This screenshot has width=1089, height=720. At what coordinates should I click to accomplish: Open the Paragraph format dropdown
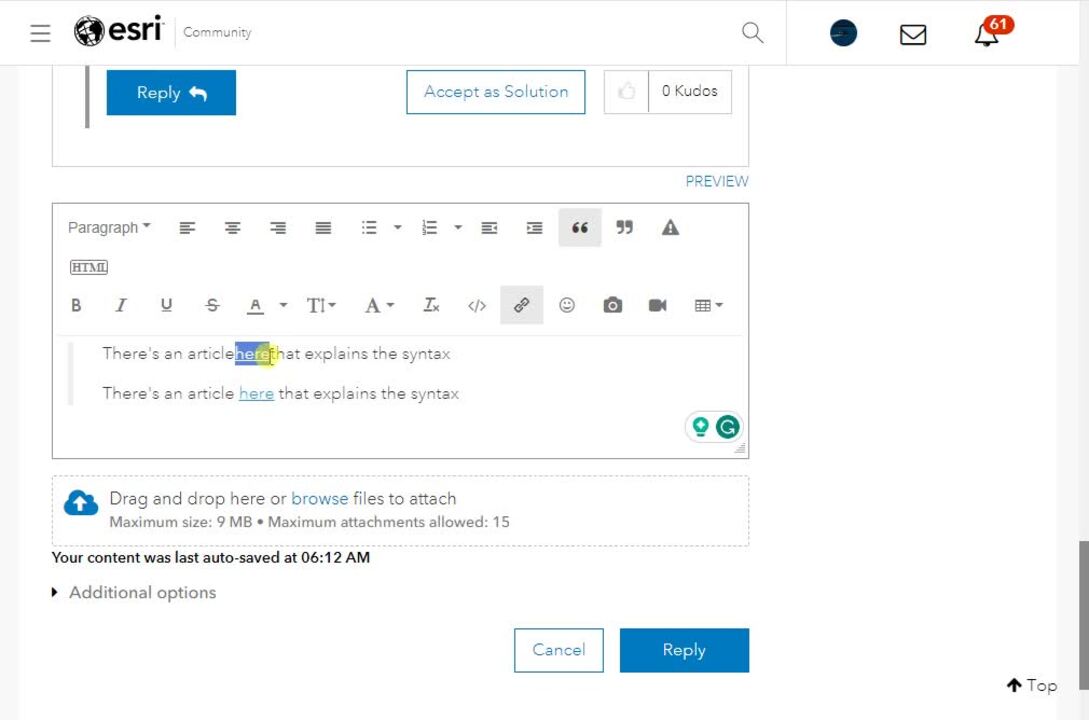point(109,228)
